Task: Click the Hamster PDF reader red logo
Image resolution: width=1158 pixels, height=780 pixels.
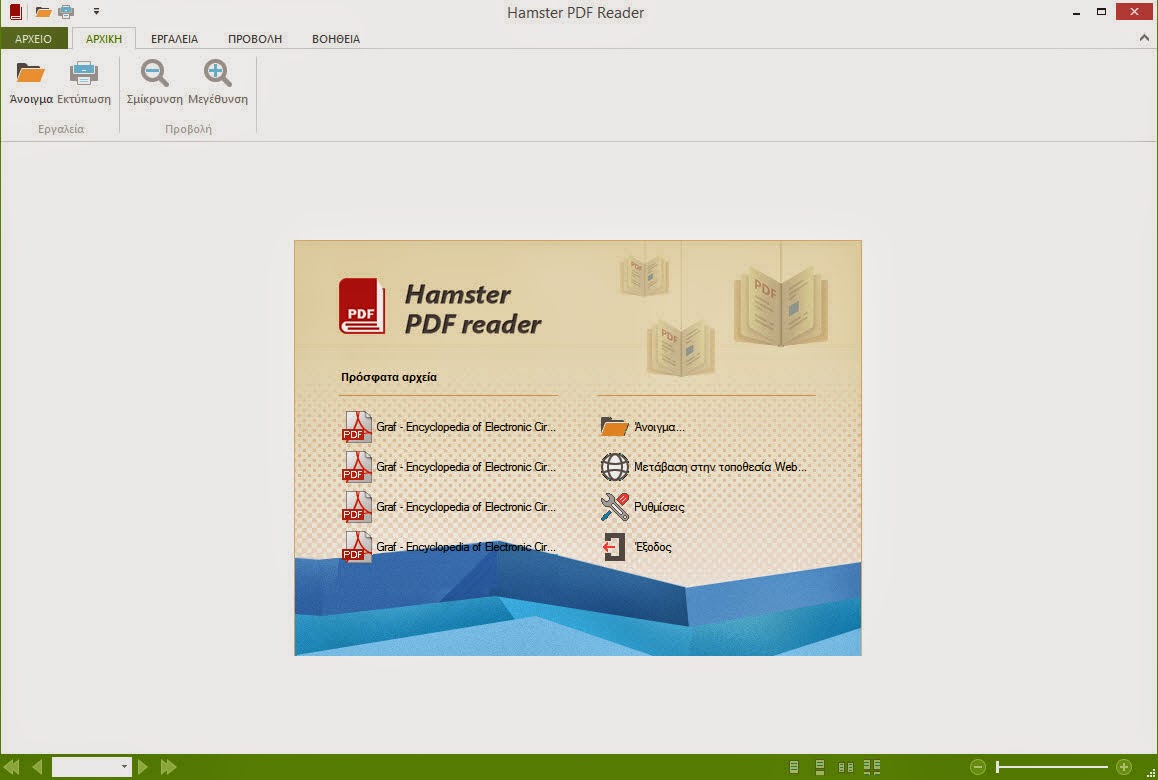Action: tap(362, 306)
